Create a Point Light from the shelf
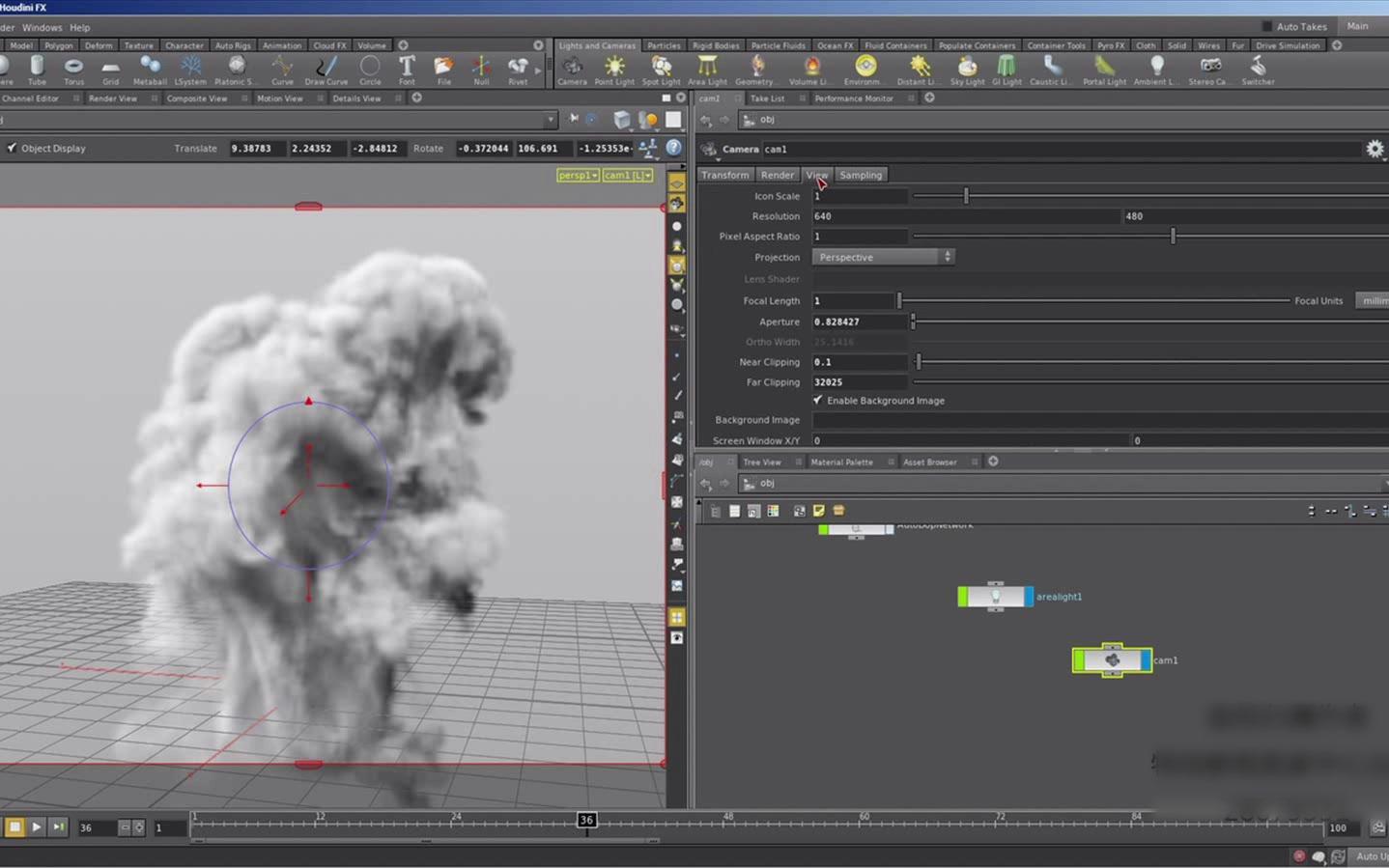 (614, 70)
